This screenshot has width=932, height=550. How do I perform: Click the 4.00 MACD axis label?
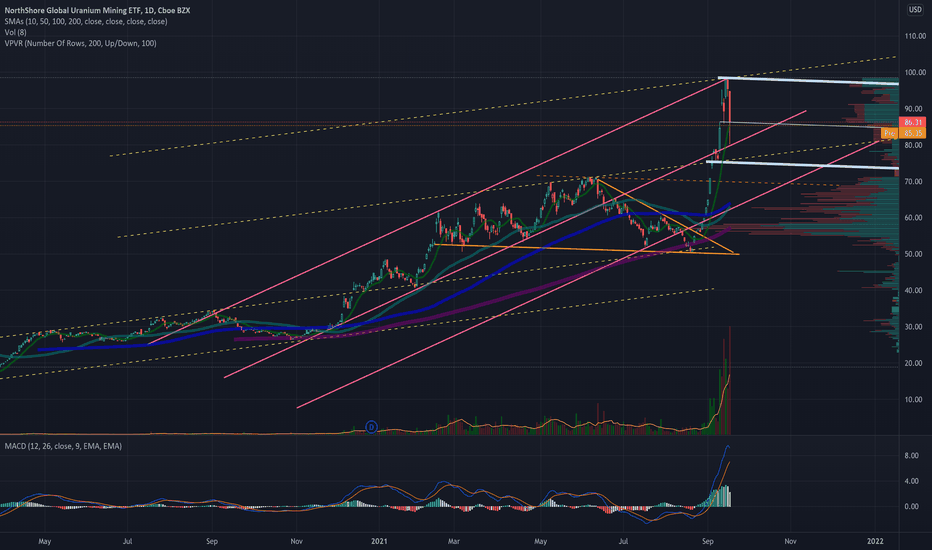912,481
